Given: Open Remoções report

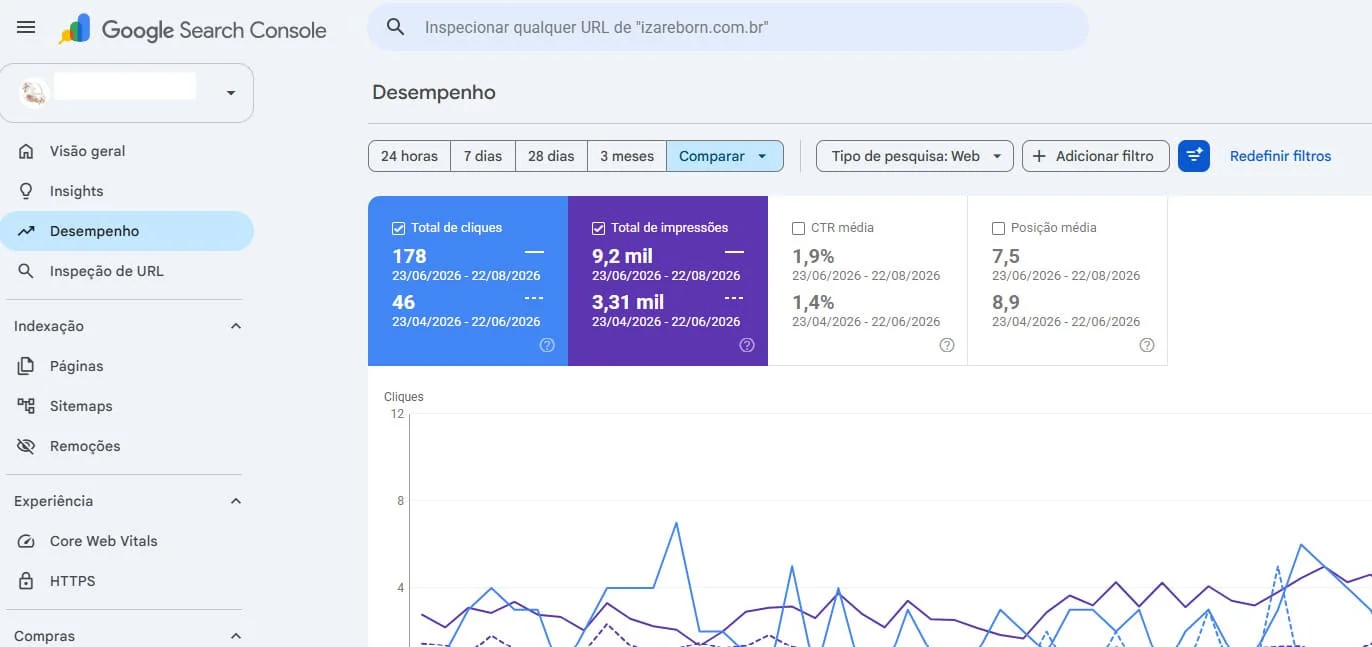Looking at the screenshot, I should [x=127, y=446].
